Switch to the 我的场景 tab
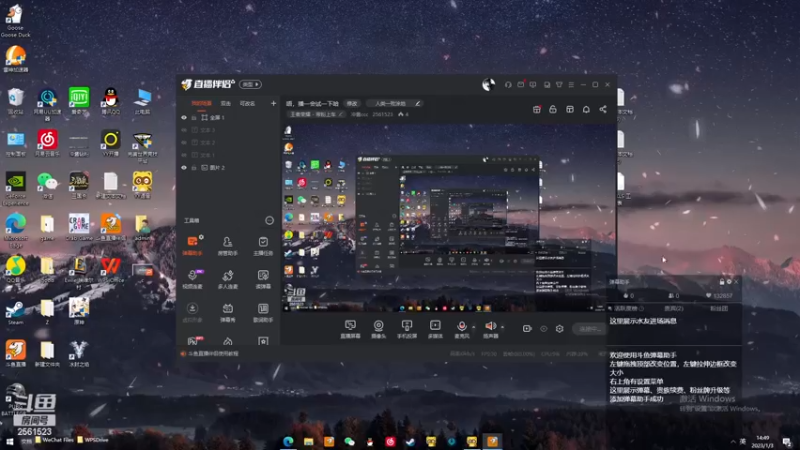 coord(201,104)
